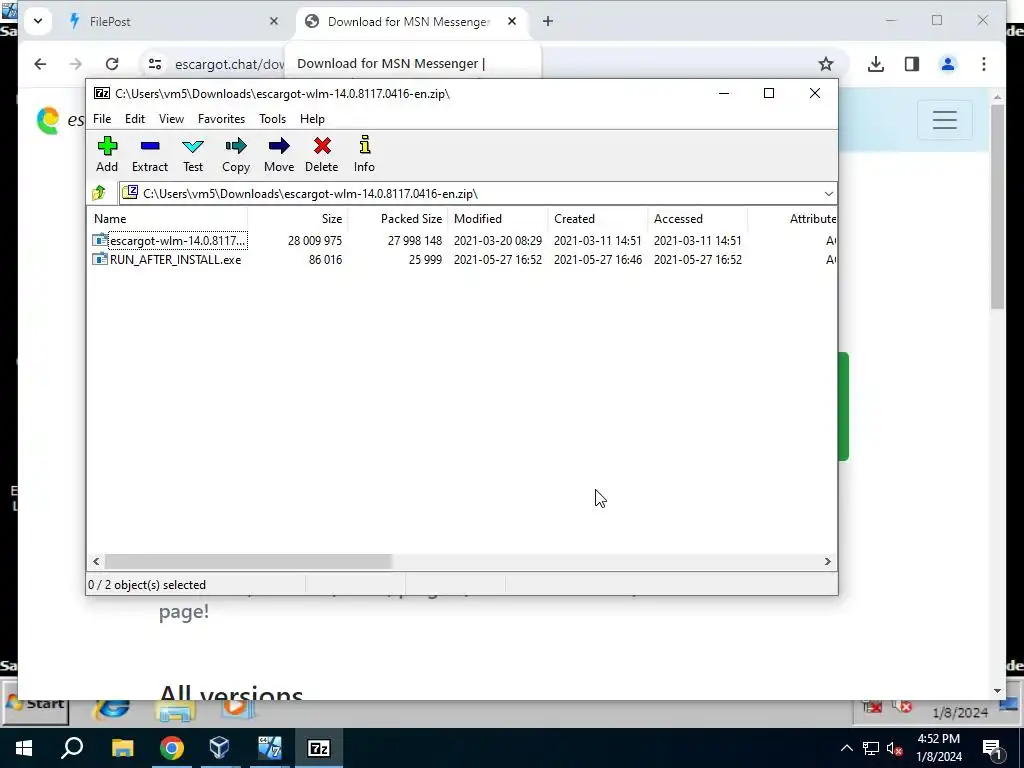
Task: Open the Chrome three-dot menu
Action: (x=984, y=64)
